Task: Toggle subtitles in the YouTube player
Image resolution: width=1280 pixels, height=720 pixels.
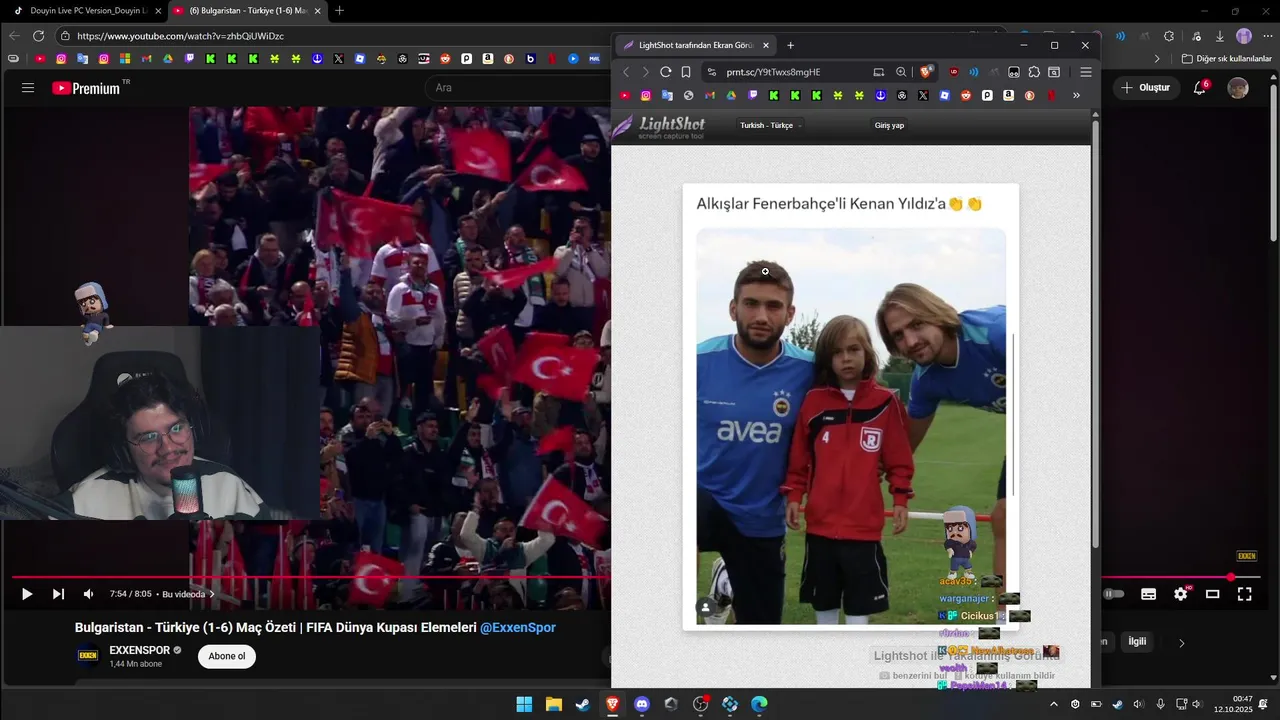Action: [x=1148, y=594]
